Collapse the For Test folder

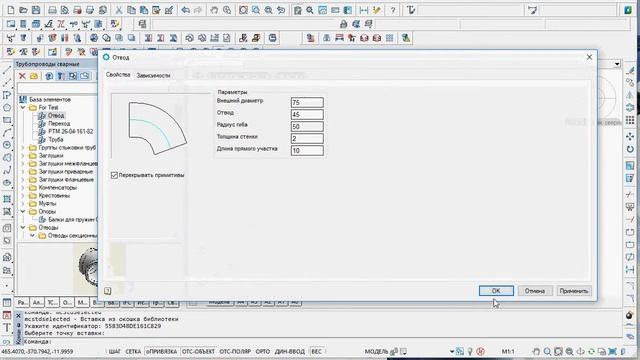23,107
